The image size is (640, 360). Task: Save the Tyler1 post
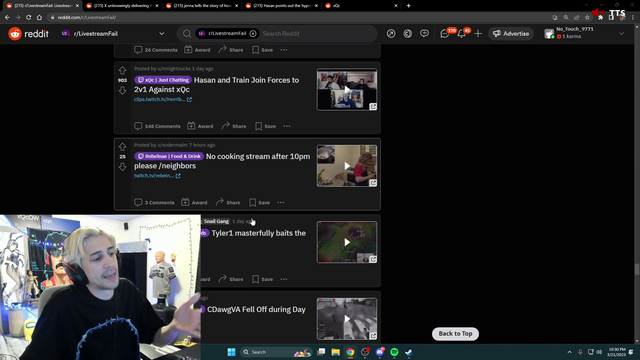click(262, 279)
